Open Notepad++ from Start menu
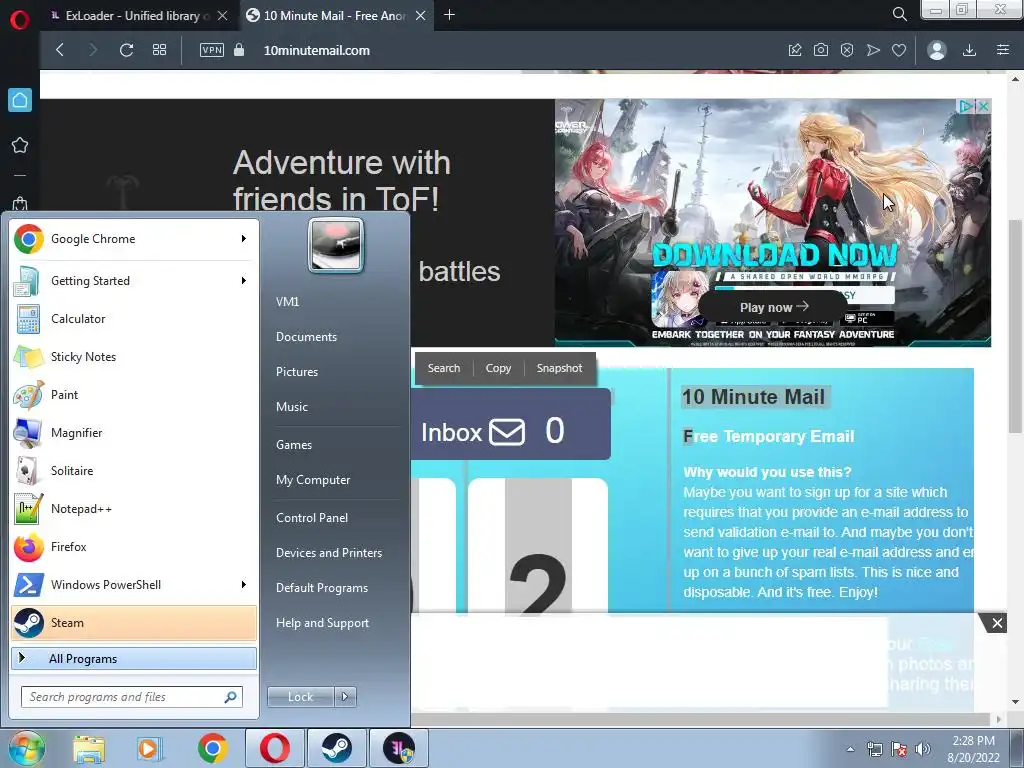 click(134, 509)
